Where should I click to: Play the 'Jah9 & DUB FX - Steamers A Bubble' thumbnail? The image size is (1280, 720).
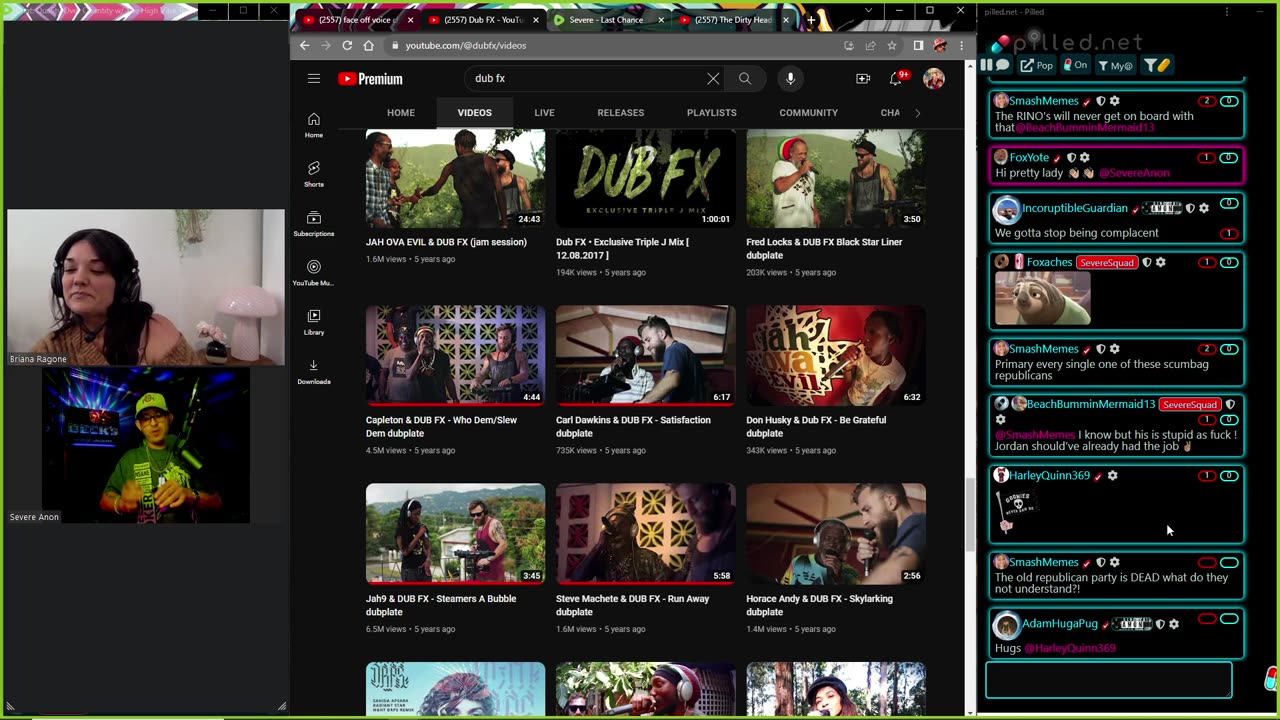456,535
